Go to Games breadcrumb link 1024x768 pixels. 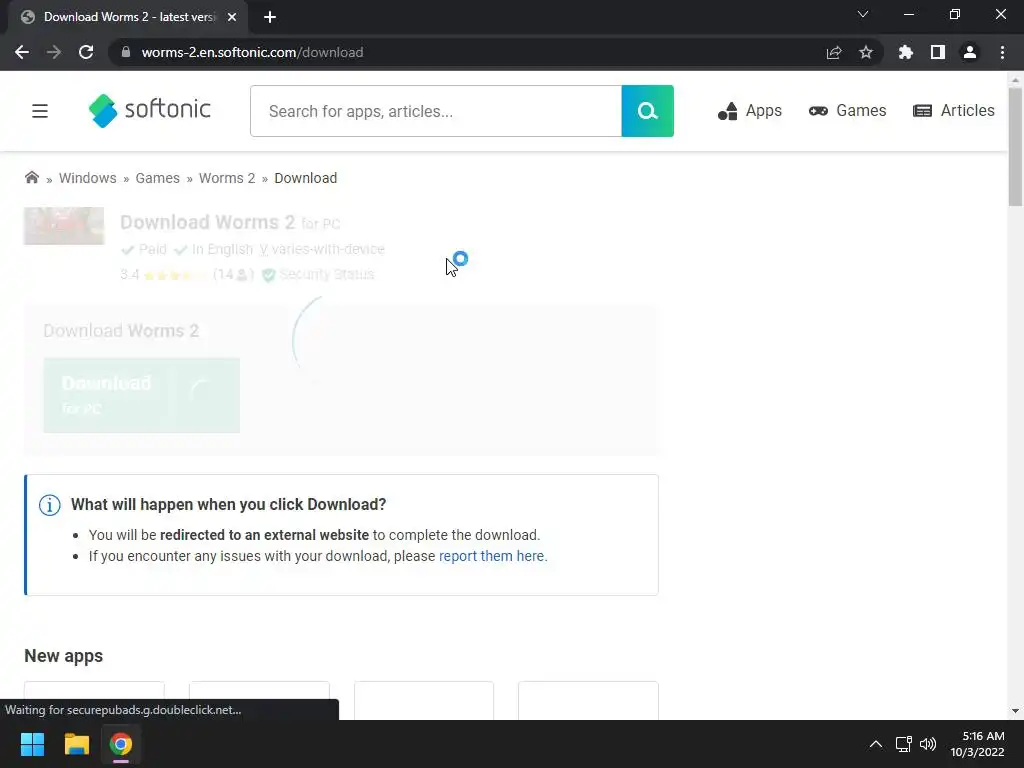tap(157, 178)
